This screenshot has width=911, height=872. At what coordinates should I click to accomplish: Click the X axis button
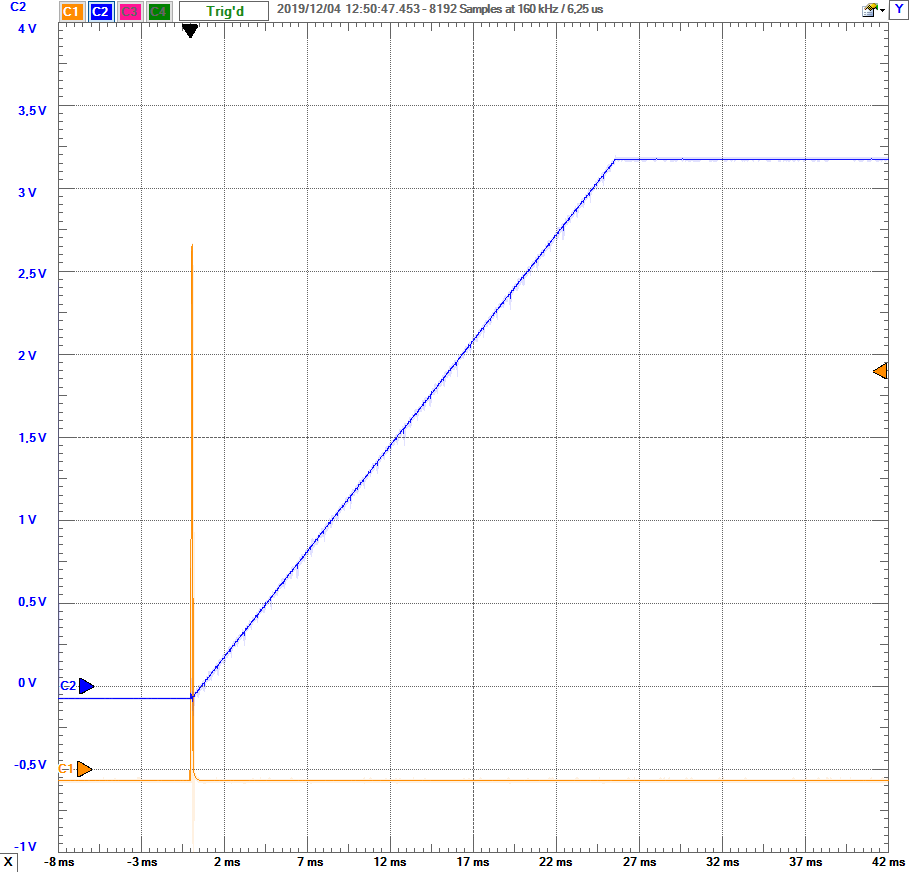9,862
